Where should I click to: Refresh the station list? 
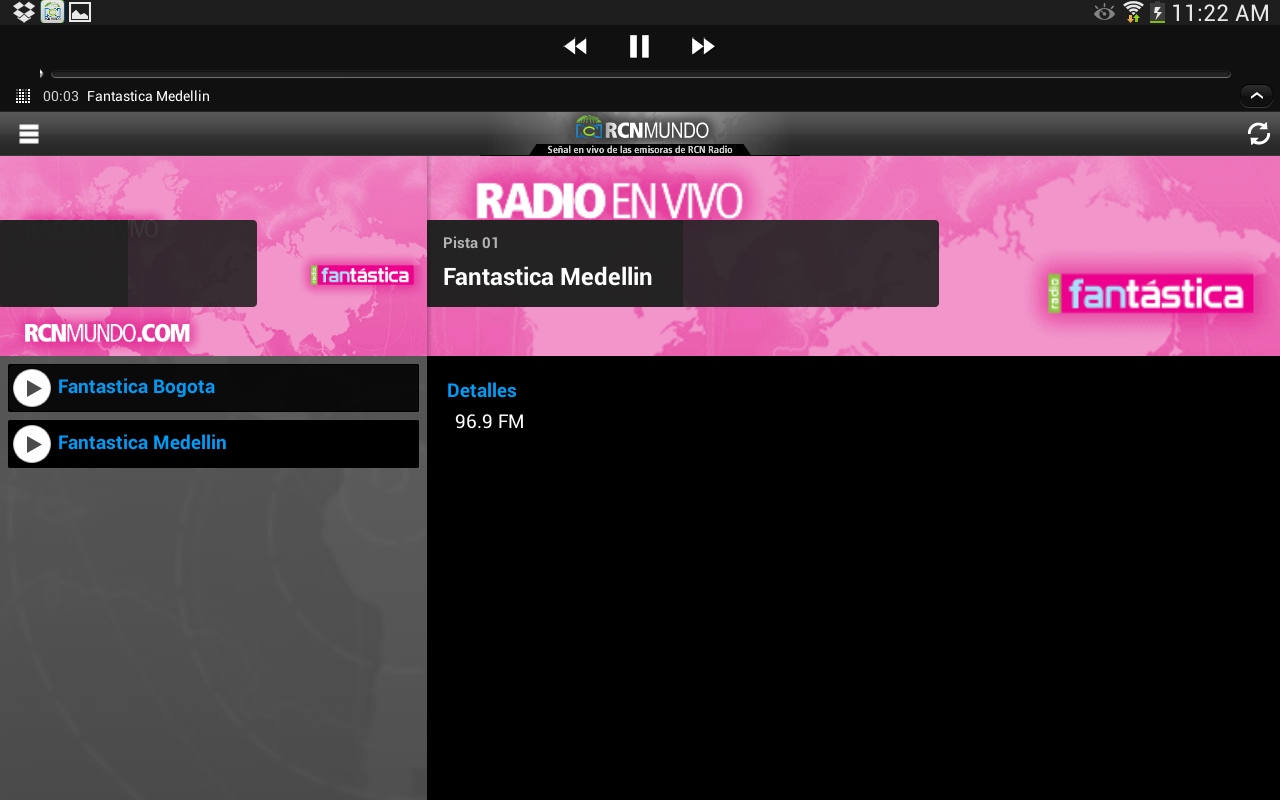pos(1258,134)
